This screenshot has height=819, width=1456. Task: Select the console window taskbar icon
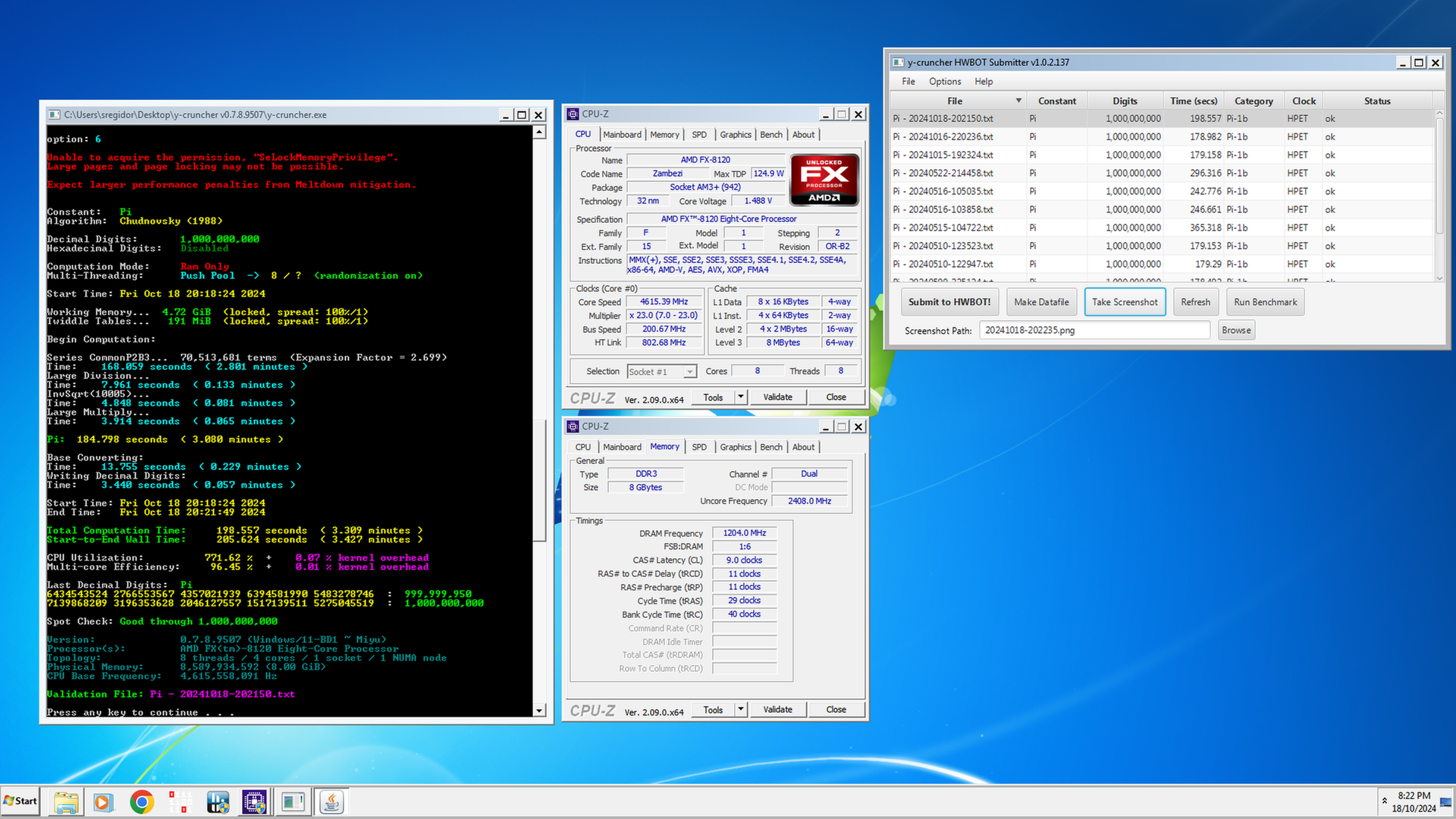pyautogui.click(x=293, y=802)
